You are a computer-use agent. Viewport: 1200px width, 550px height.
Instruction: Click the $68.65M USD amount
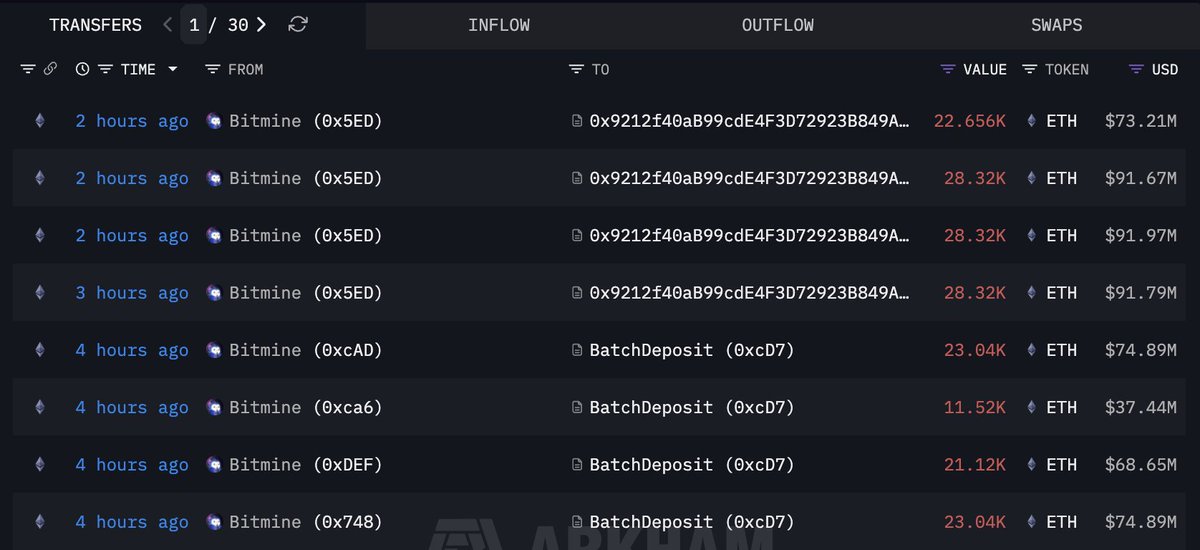(1141, 464)
